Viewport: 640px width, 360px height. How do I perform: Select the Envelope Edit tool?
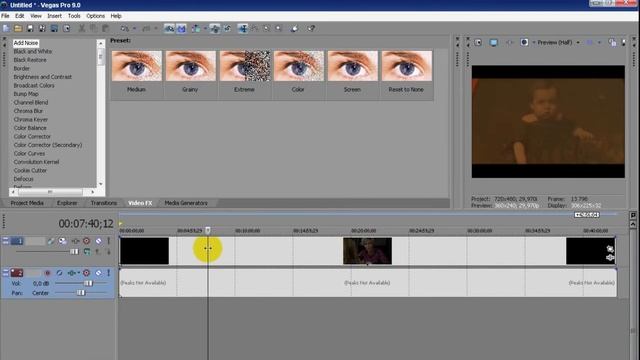click(x=254, y=29)
